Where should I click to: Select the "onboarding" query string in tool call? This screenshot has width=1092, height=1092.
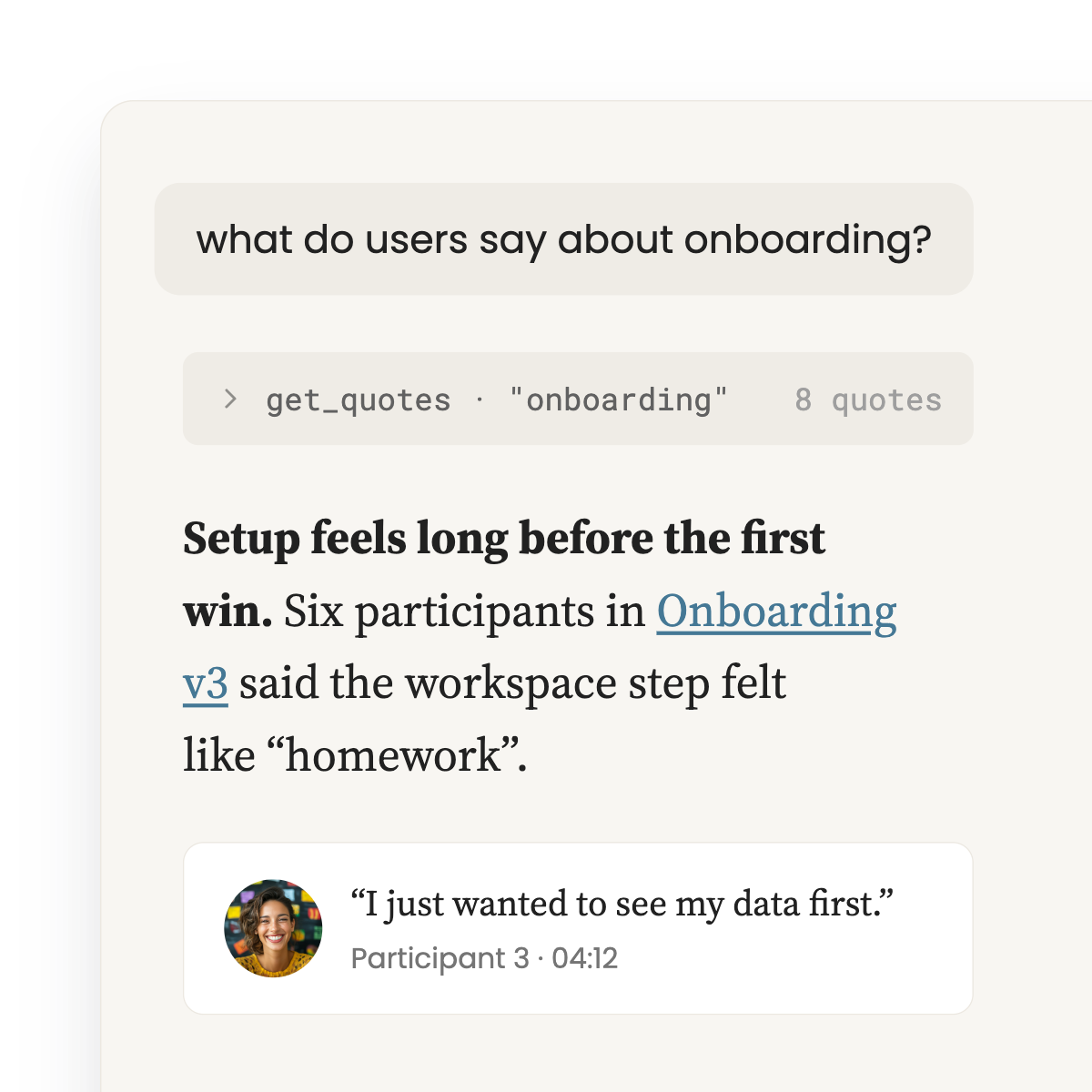click(619, 399)
